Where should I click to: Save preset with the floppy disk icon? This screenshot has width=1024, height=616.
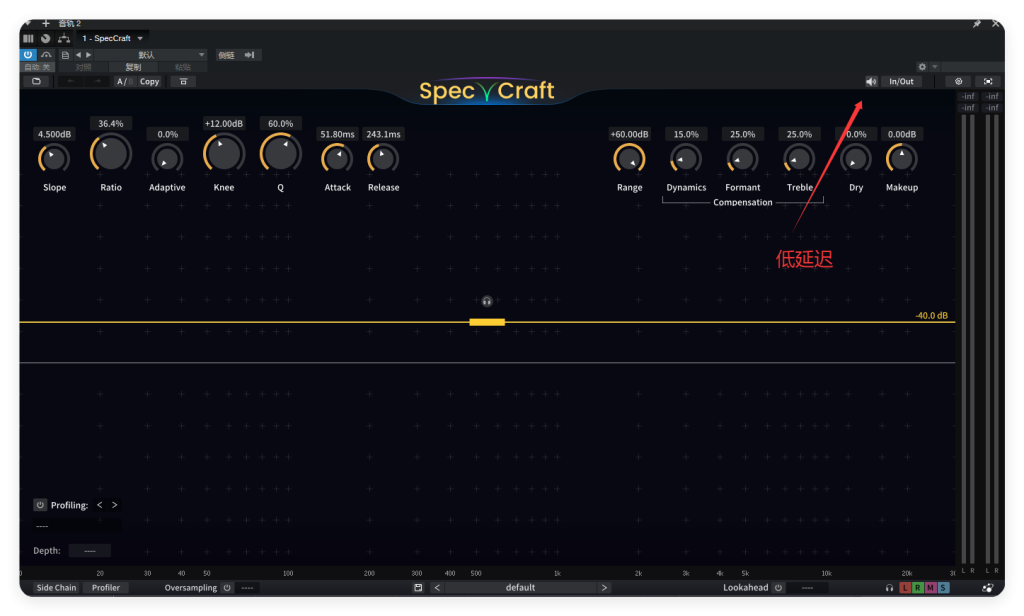pos(419,588)
